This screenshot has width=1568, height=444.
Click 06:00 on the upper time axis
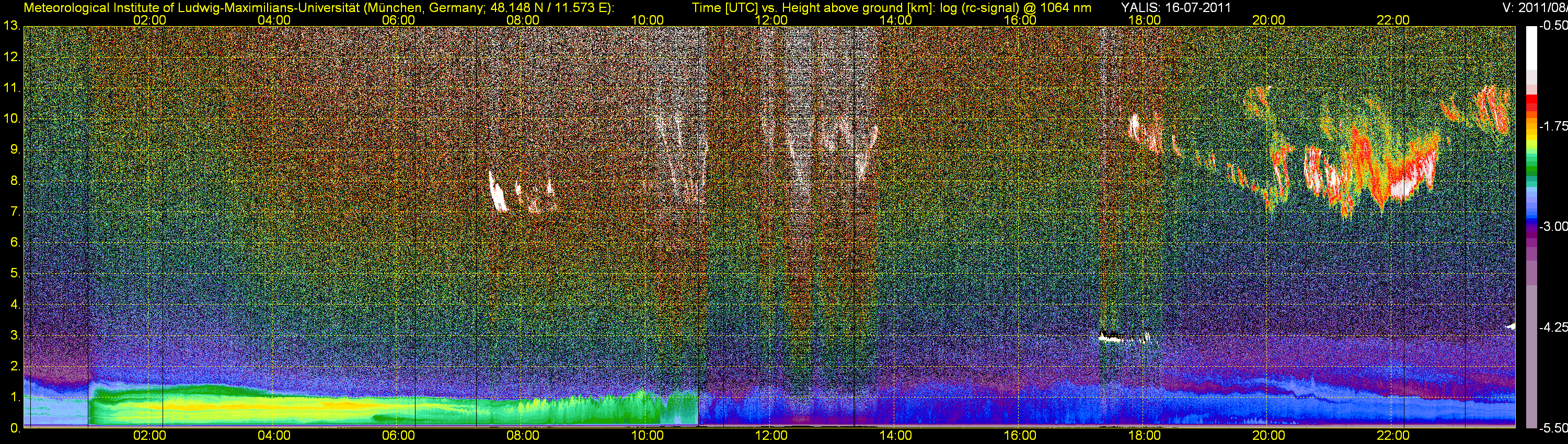coord(399,20)
